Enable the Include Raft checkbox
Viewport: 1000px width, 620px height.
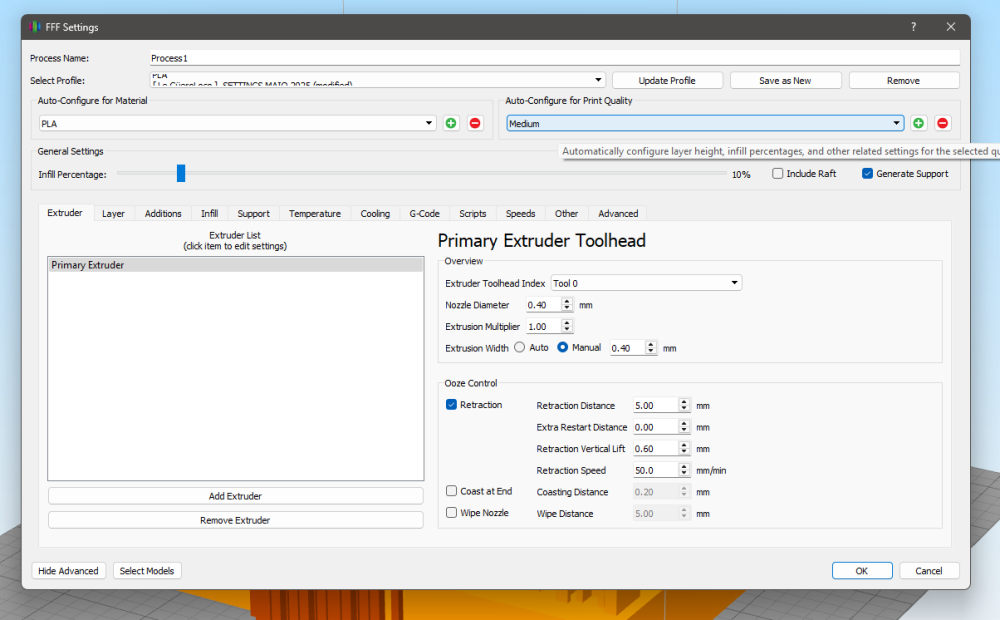(x=777, y=173)
